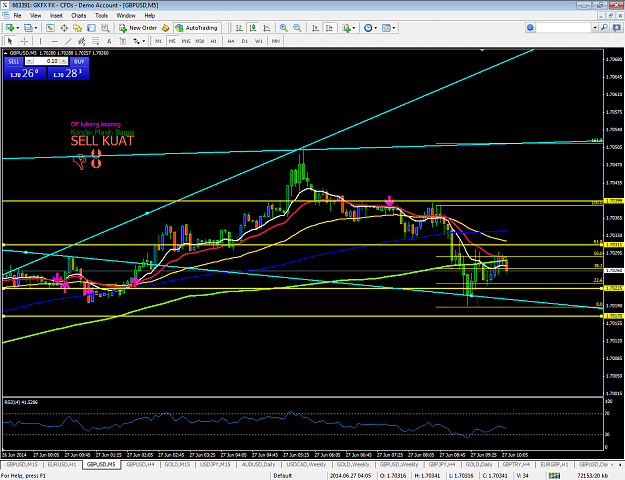Decrease the one-click trade volume
625x480 pixels.
pyautogui.click(x=29, y=61)
